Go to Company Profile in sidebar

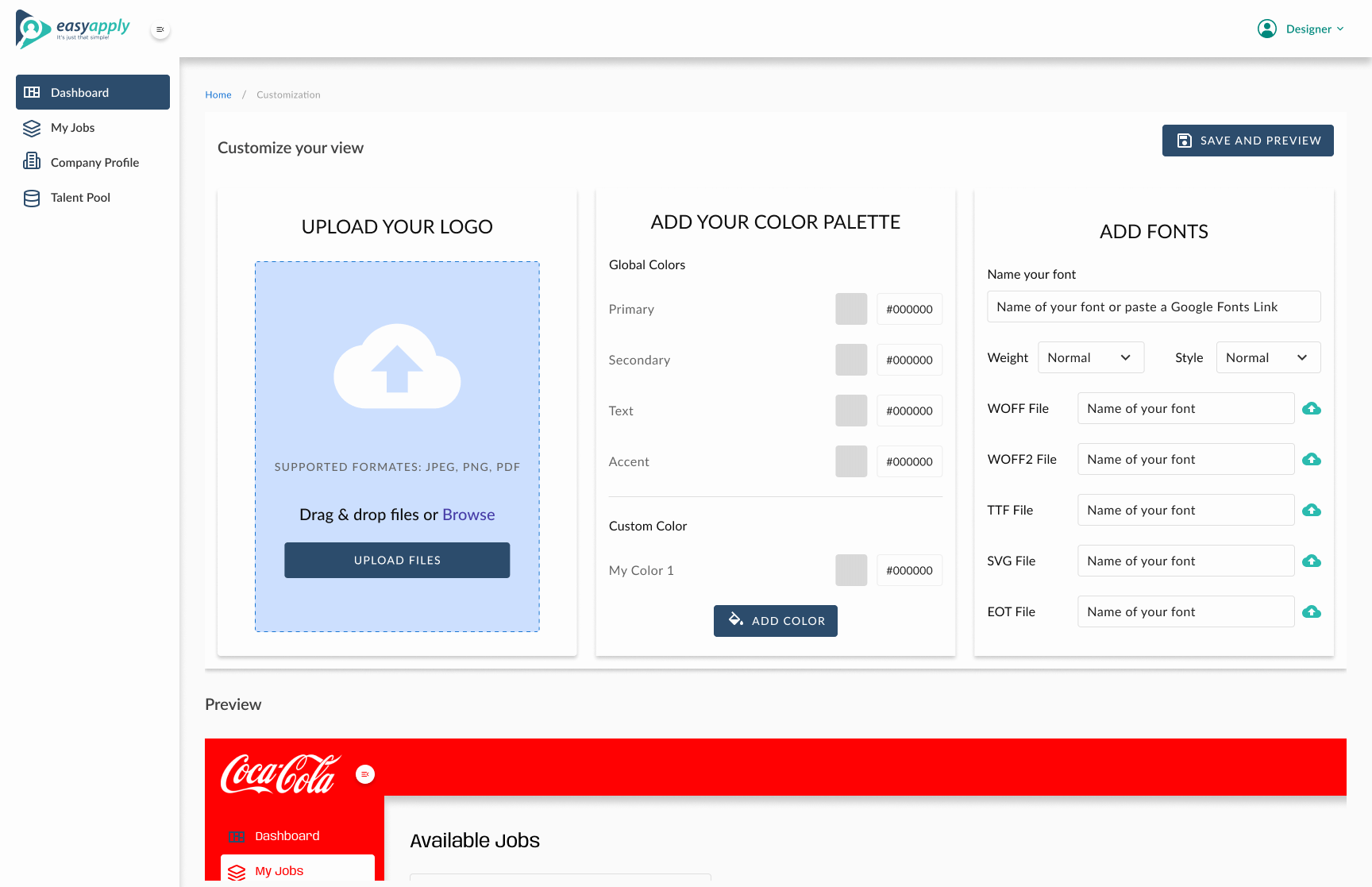click(94, 163)
